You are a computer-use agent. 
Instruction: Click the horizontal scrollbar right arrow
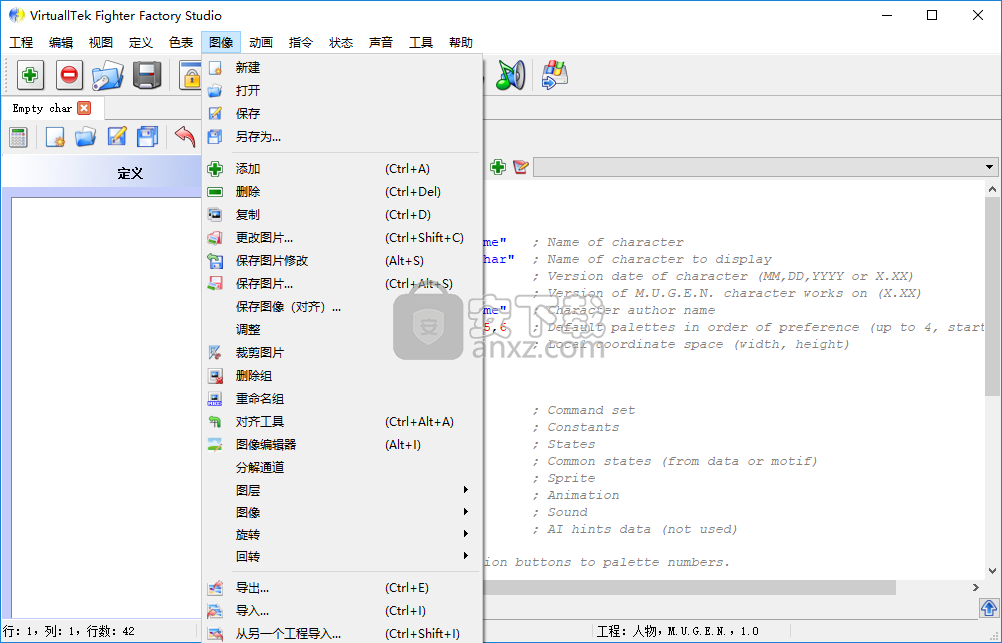point(975,587)
